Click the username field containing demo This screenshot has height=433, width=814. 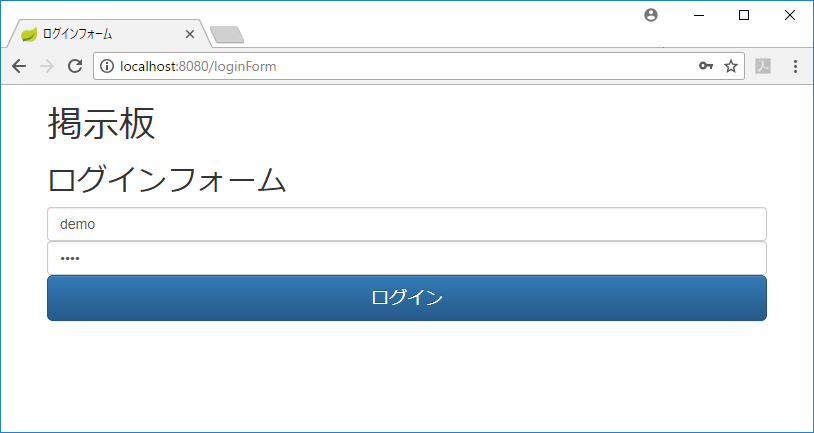point(407,224)
